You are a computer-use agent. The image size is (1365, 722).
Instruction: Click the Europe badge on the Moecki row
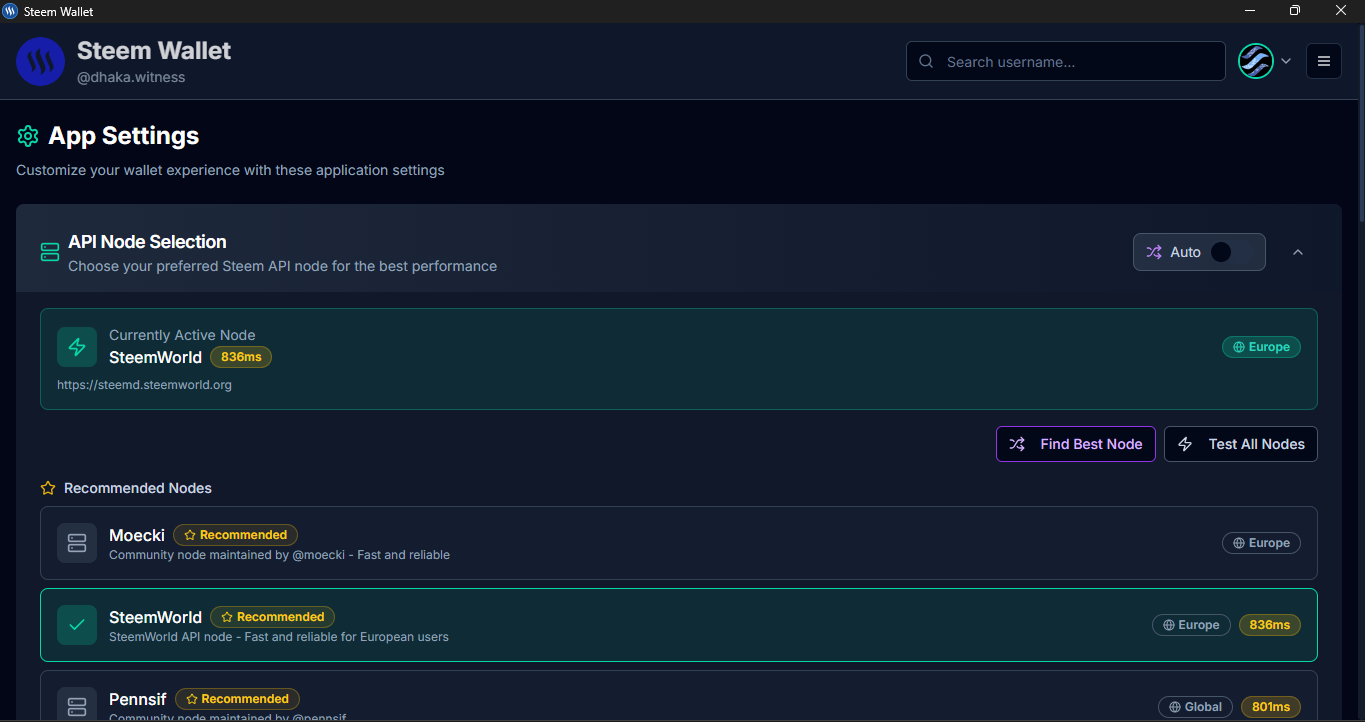[1261, 543]
